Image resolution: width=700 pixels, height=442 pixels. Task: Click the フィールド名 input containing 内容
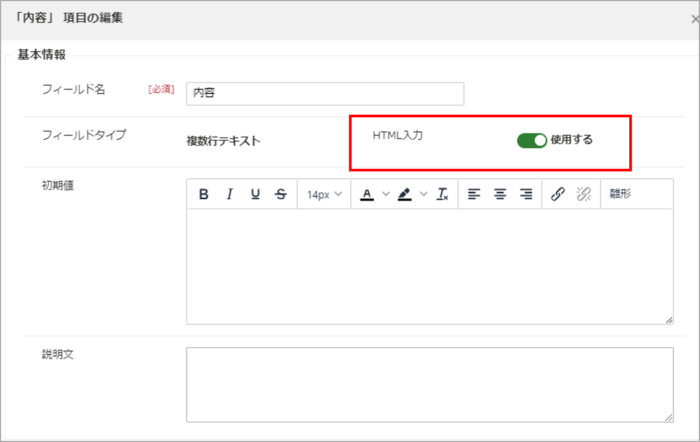pos(325,94)
